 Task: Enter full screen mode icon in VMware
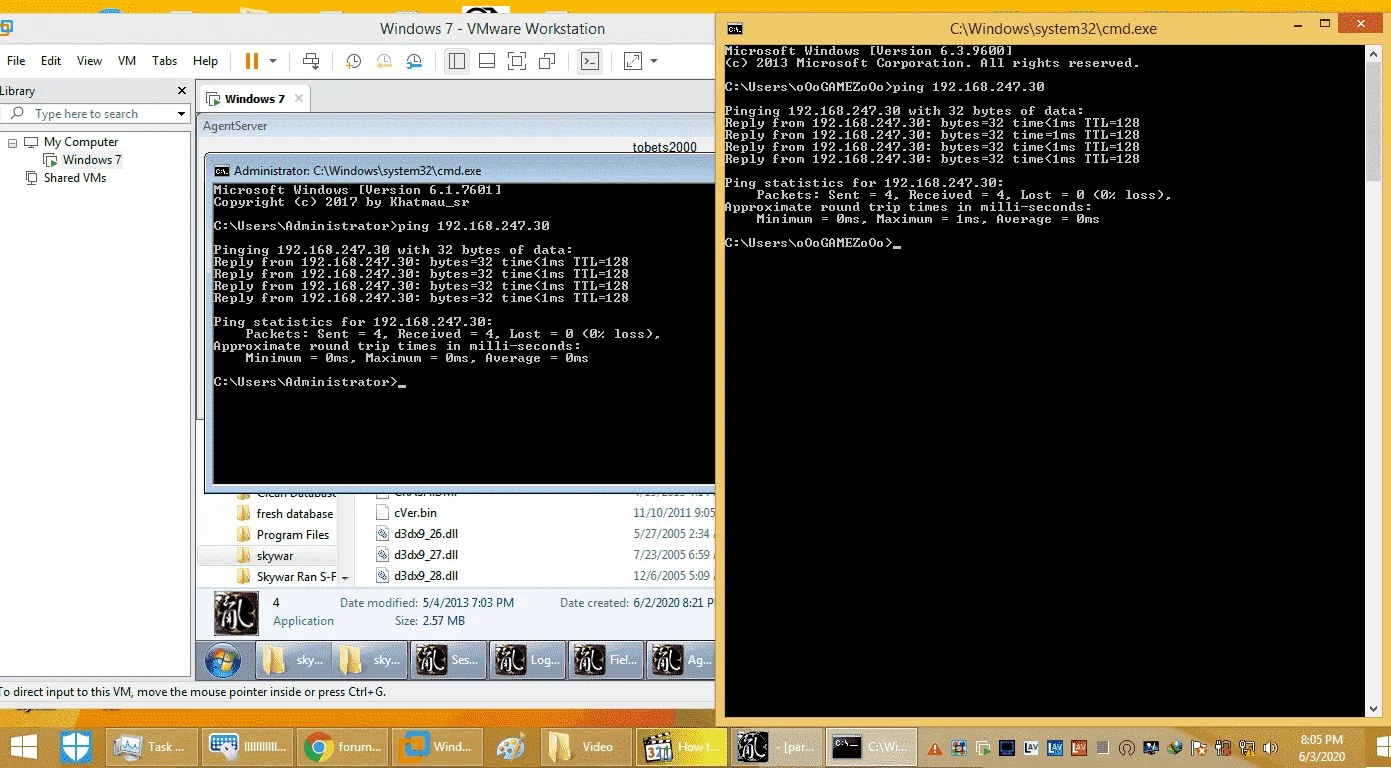tap(517, 61)
